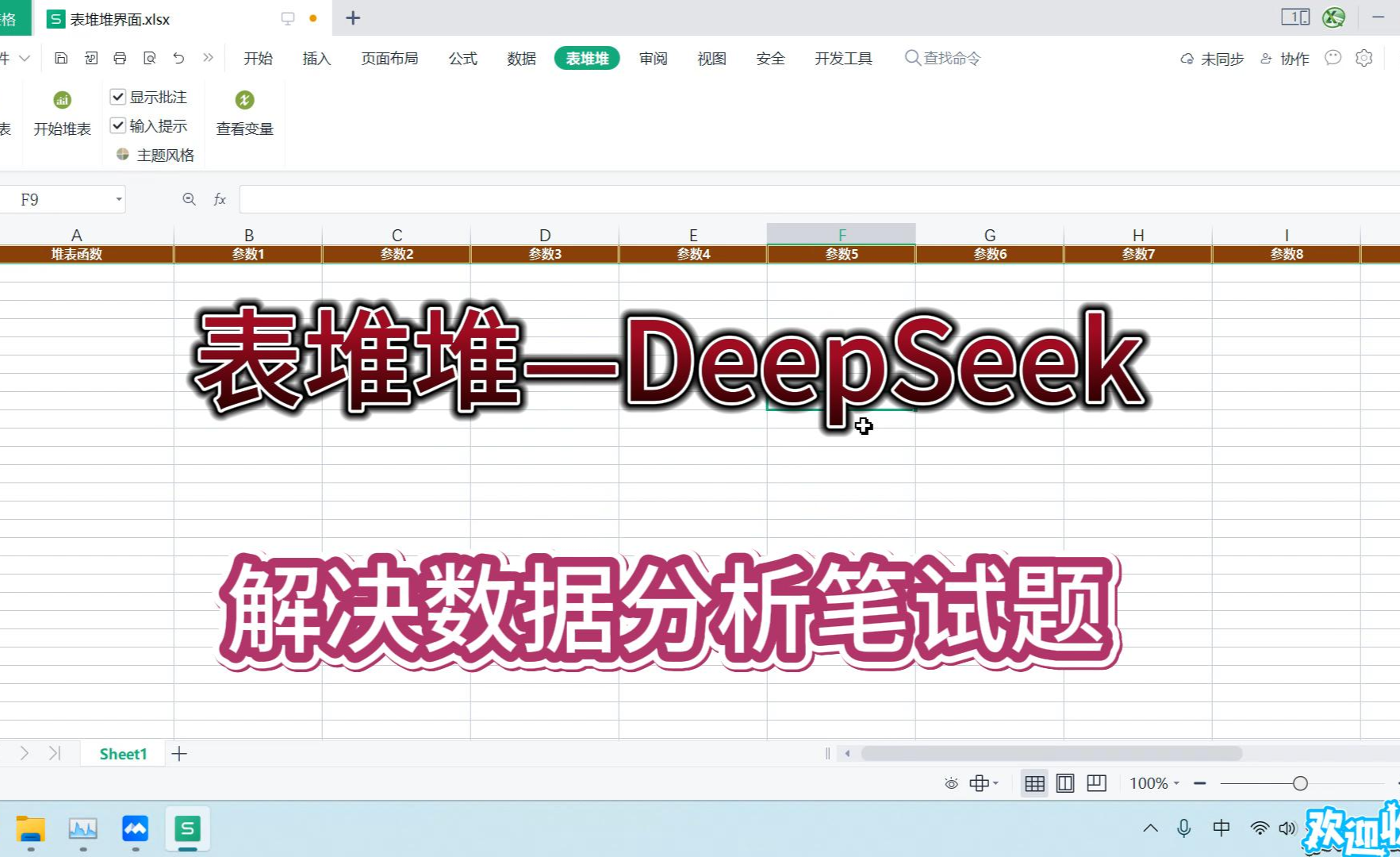The height and width of the screenshot is (857, 1400).
Task: Switch to the 表堆堆 ribbon tab
Action: pos(586,57)
